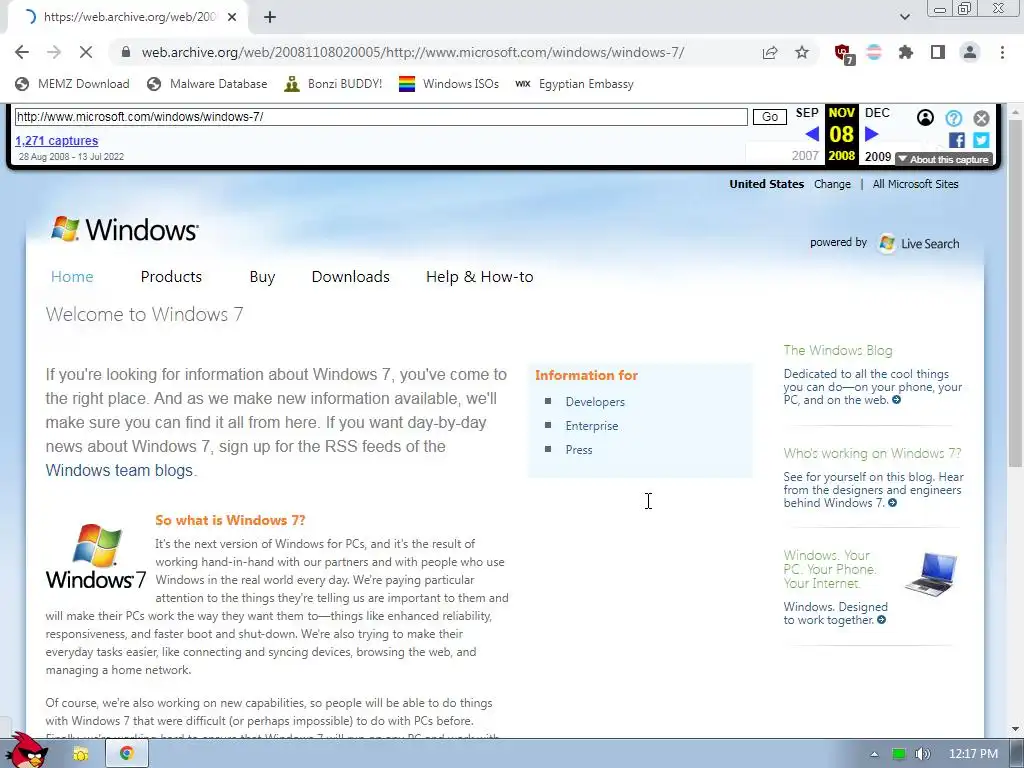The height and width of the screenshot is (768, 1024).
Task: Open the Chrome three-dot menu
Action: [1002, 52]
